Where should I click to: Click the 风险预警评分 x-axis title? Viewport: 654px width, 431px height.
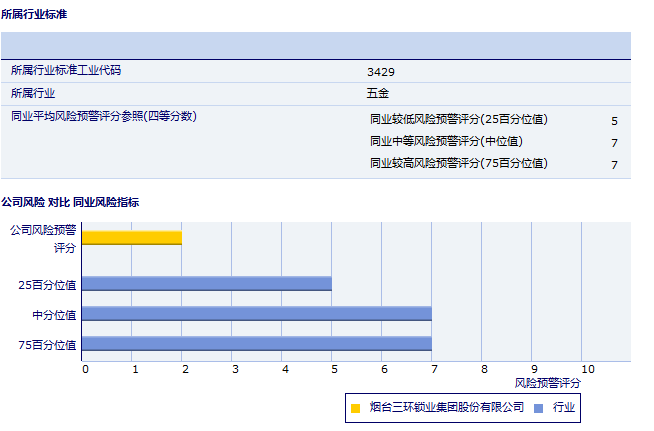[547, 382]
